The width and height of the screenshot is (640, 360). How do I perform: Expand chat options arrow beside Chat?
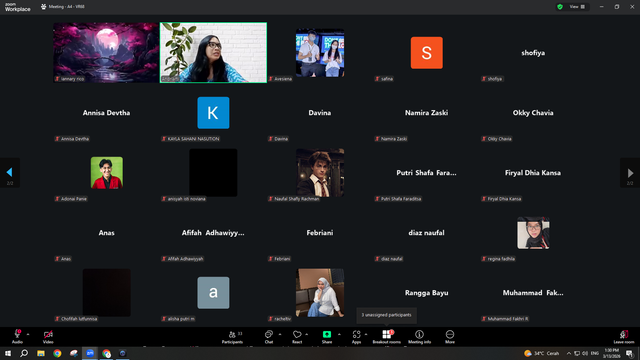pos(280,334)
